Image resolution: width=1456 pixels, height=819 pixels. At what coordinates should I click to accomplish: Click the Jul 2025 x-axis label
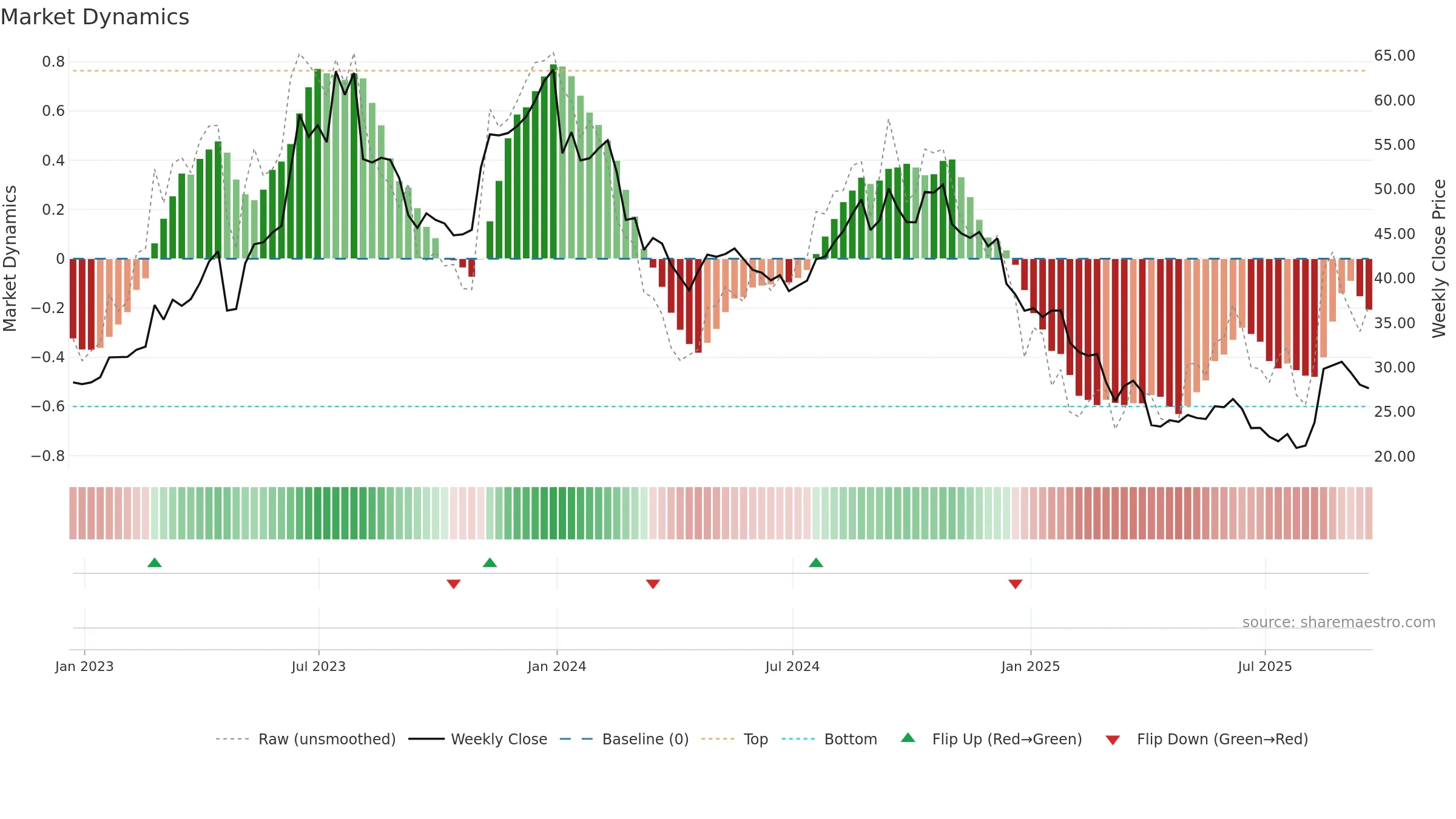(x=1265, y=666)
